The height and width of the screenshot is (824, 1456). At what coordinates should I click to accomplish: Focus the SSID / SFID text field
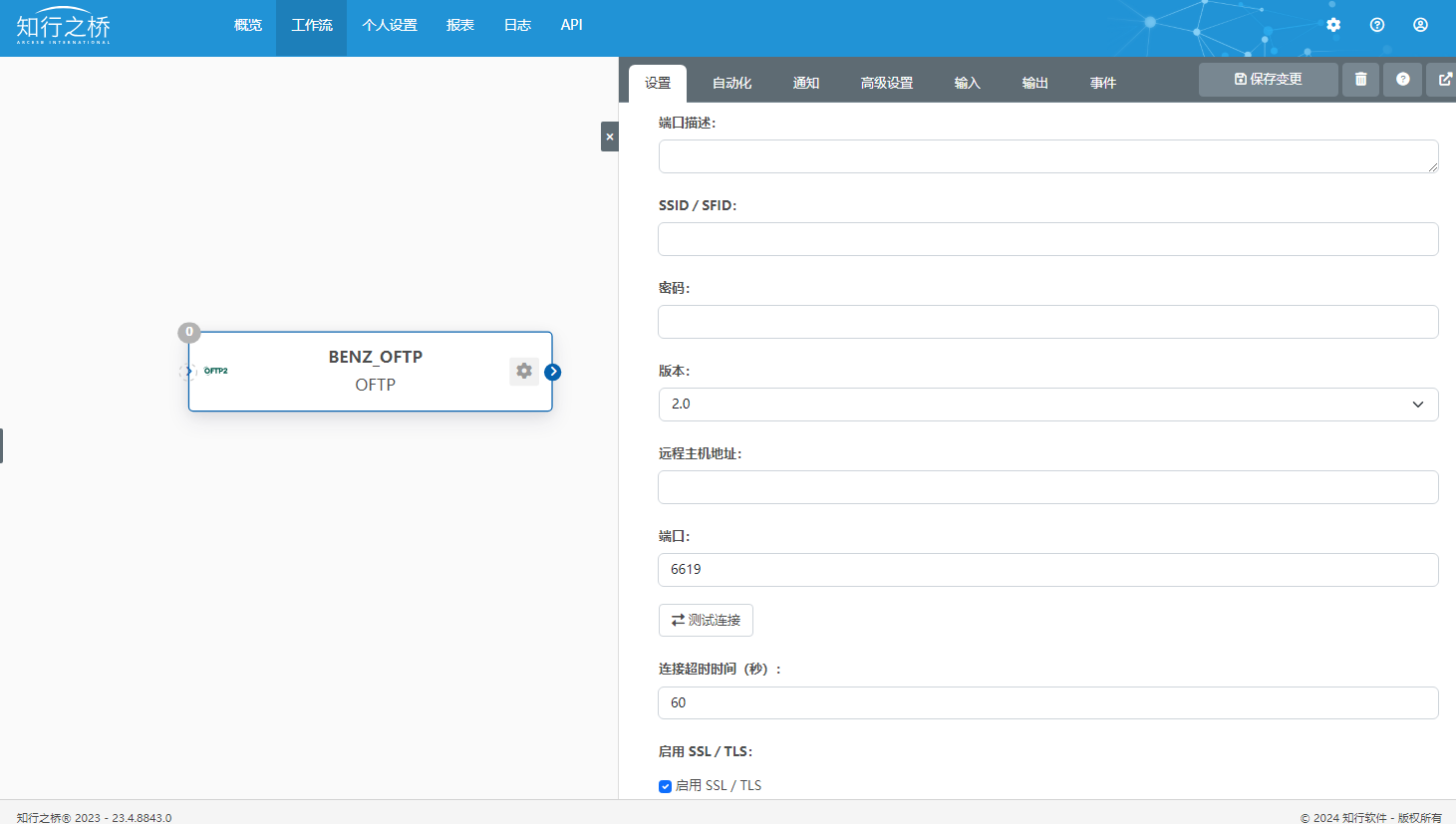(x=1047, y=239)
